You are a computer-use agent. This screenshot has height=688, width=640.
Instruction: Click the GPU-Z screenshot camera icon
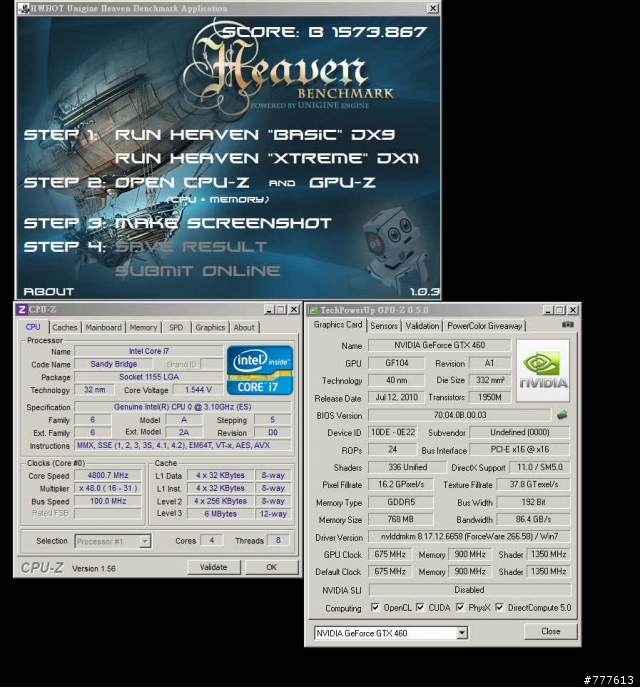coord(567,325)
